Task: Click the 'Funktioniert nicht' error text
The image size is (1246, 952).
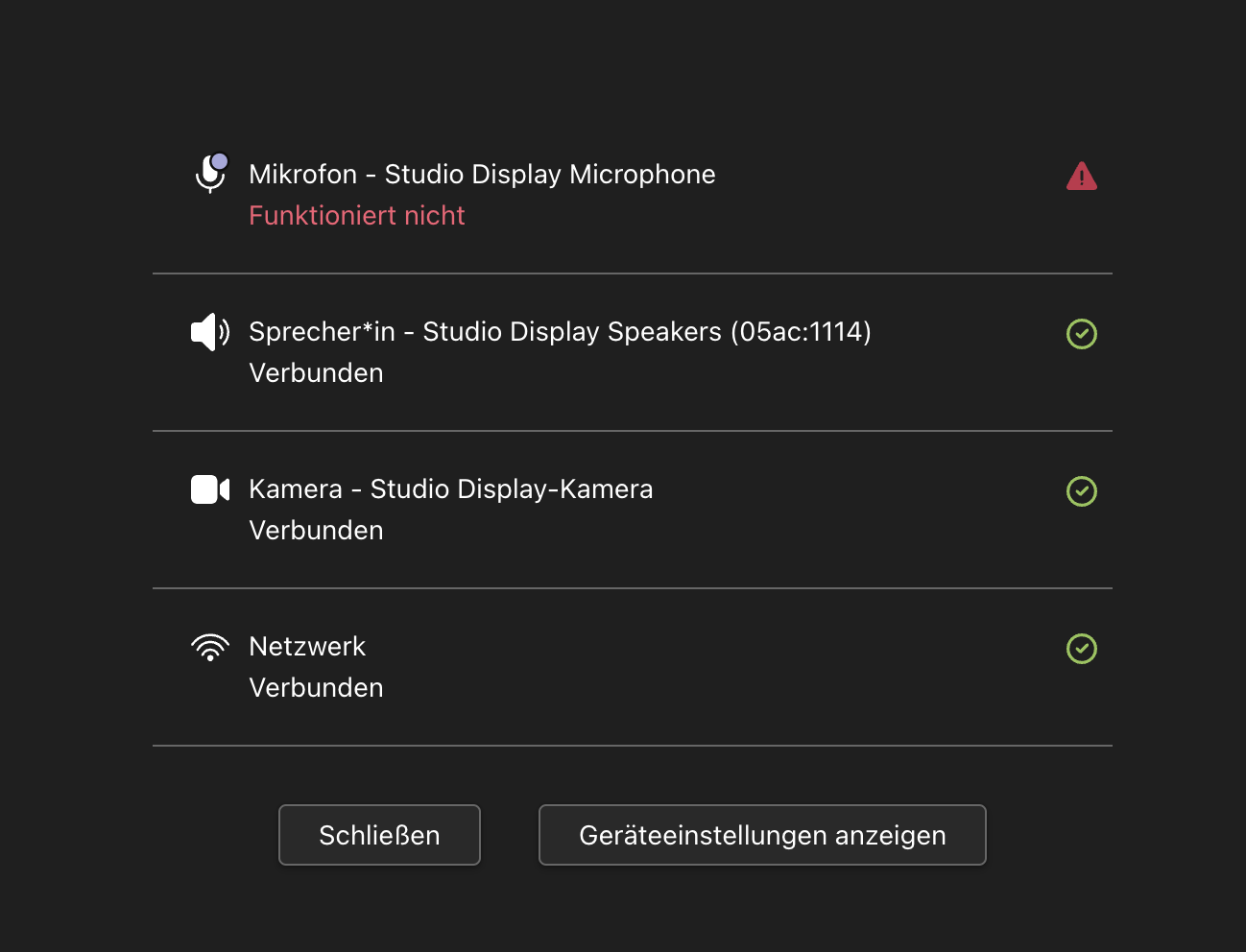Action: pyautogui.click(x=356, y=215)
